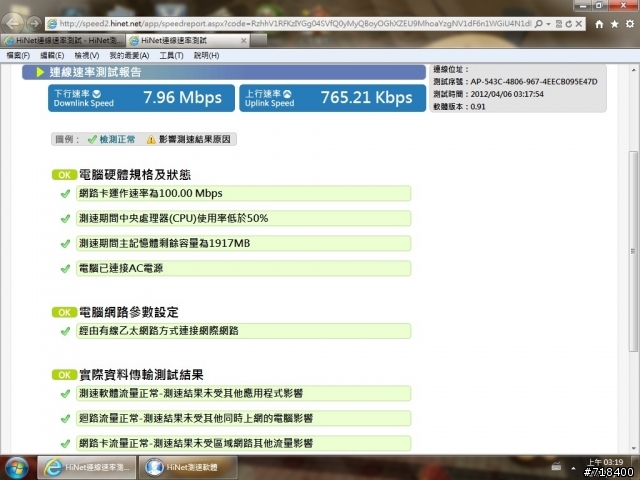Switch to the first HiNet連線速率測試 - HiNet tab
Screen dimensions: 640x480
pyautogui.click(x=63, y=40)
